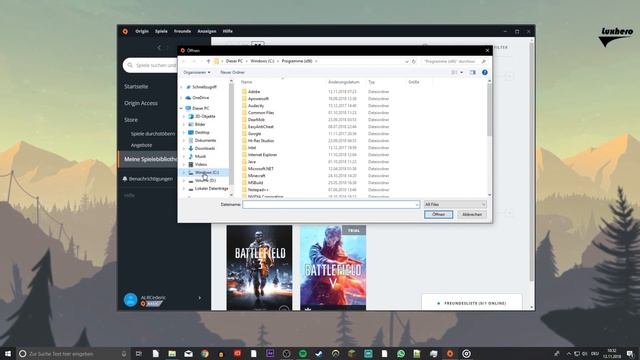Image resolution: width=640 pixels, height=360 pixels.
Task: Click the Windows (C:) breadcrumb segment
Action: [262, 61]
